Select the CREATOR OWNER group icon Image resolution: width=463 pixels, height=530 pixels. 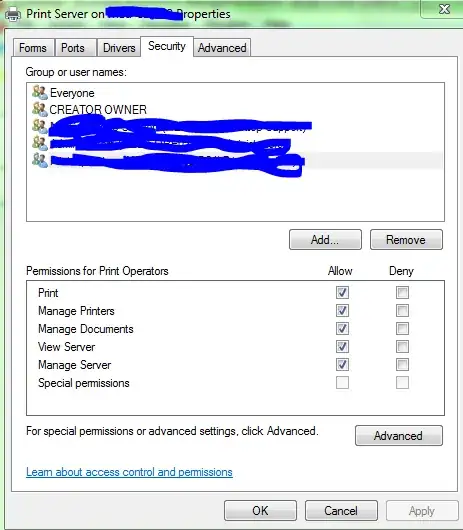(x=40, y=109)
